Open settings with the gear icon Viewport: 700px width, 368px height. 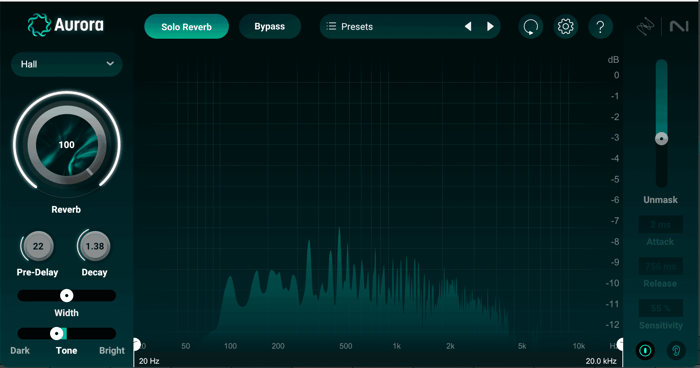coord(565,26)
